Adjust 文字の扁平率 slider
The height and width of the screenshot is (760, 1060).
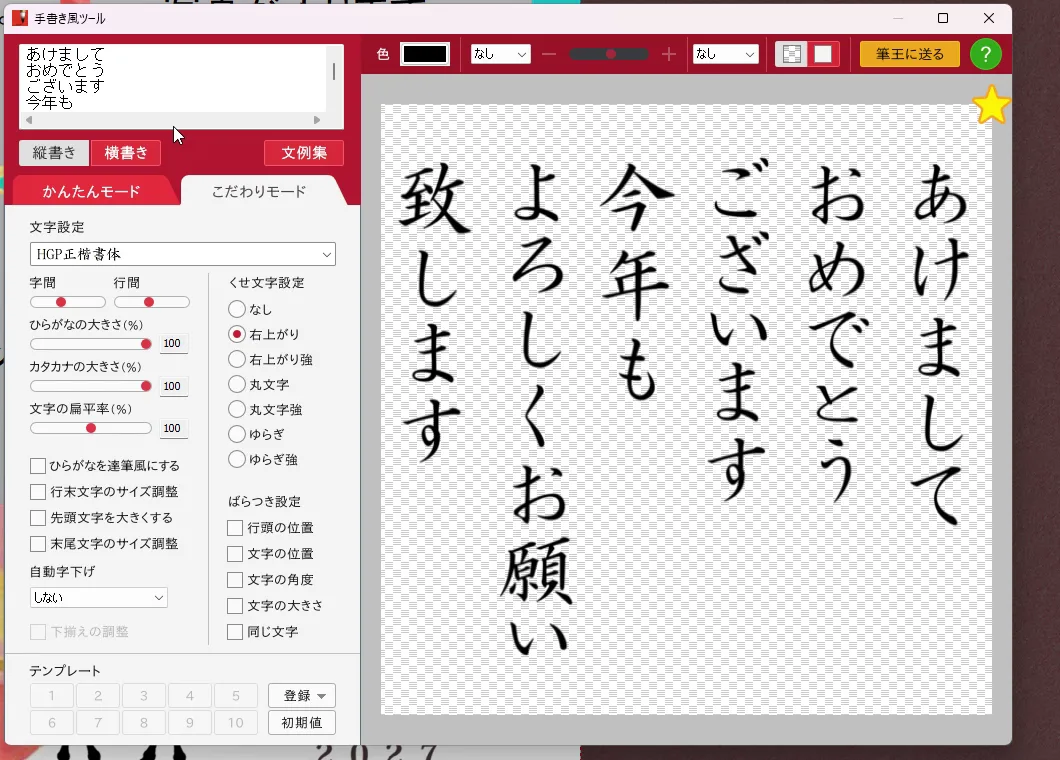pos(91,428)
